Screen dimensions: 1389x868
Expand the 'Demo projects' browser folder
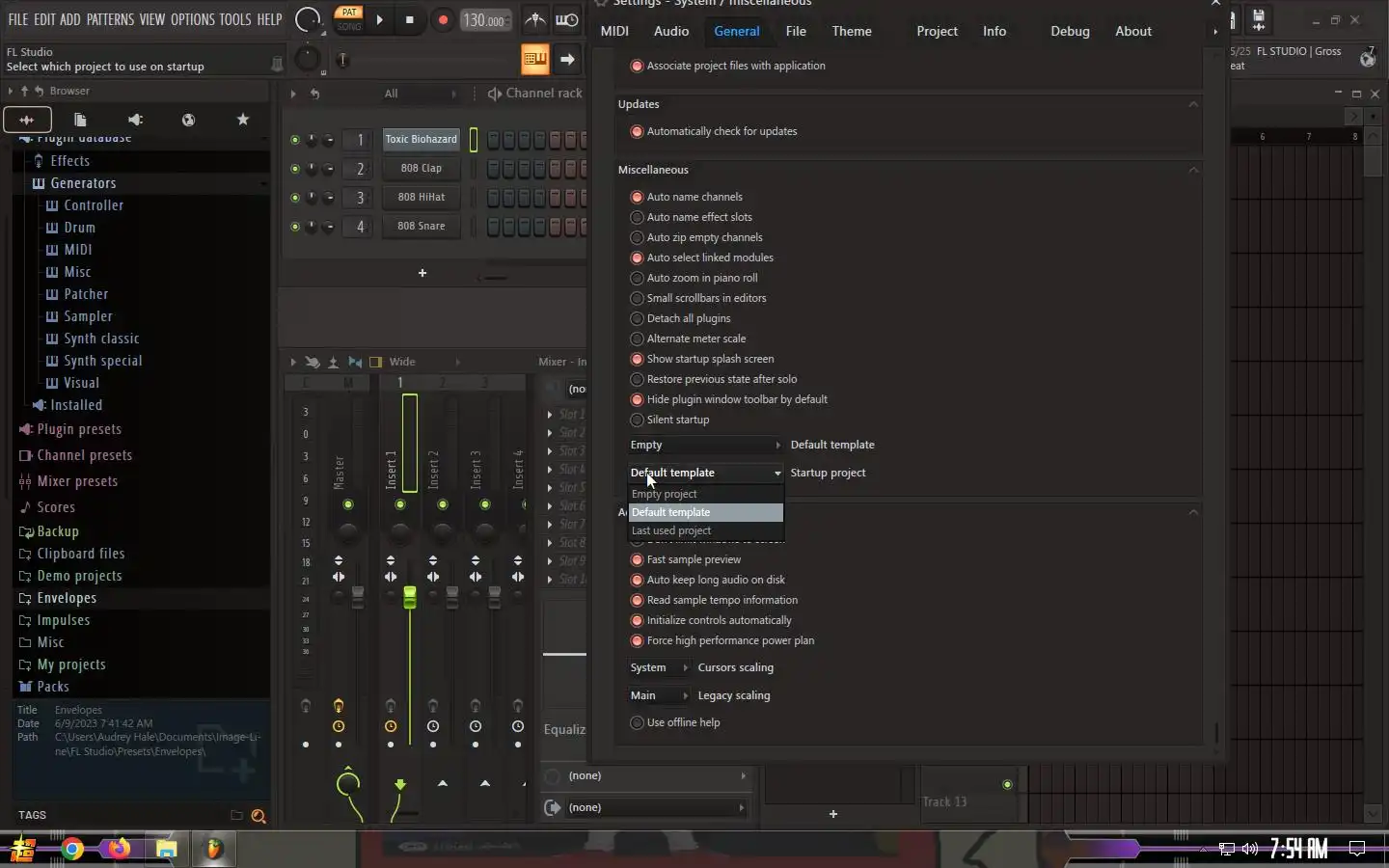[79, 576]
